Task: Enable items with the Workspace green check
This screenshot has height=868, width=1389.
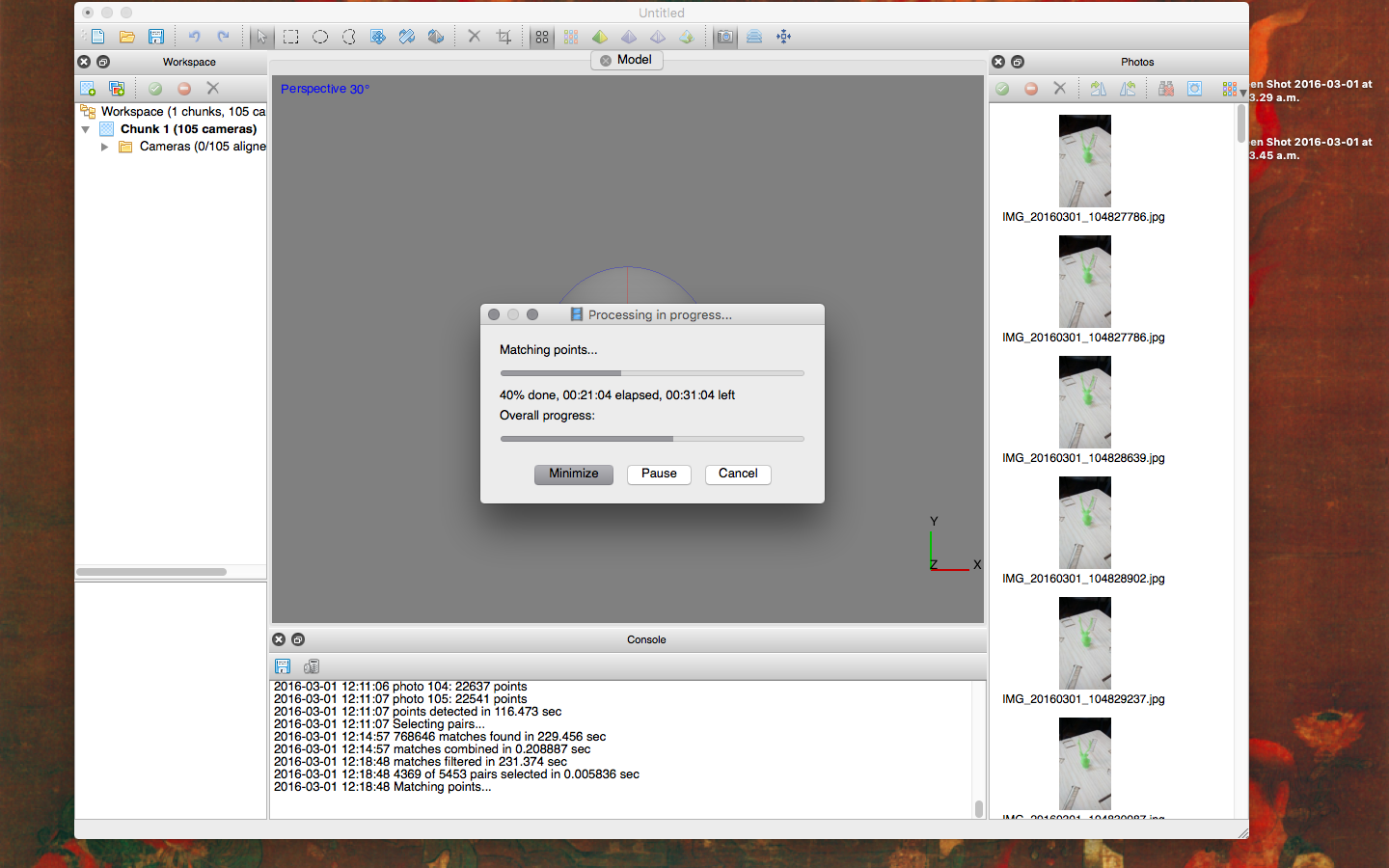Action: click(x=155, y=89)
